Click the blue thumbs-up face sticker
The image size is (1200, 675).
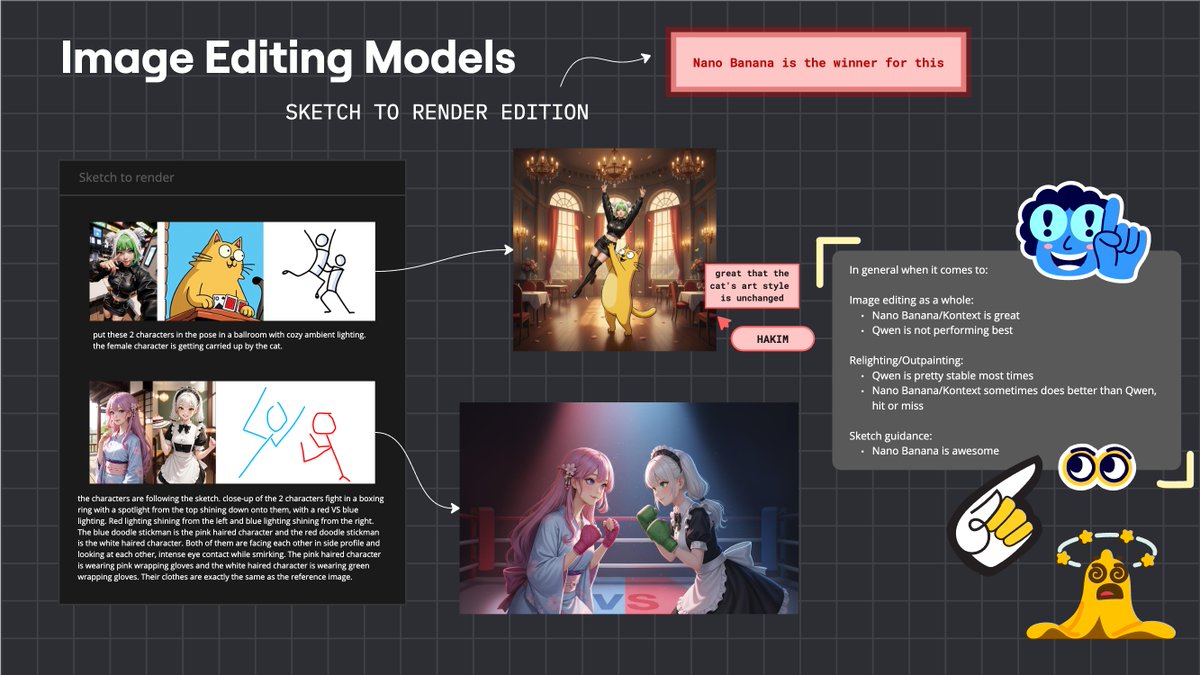coord(1082,231)
